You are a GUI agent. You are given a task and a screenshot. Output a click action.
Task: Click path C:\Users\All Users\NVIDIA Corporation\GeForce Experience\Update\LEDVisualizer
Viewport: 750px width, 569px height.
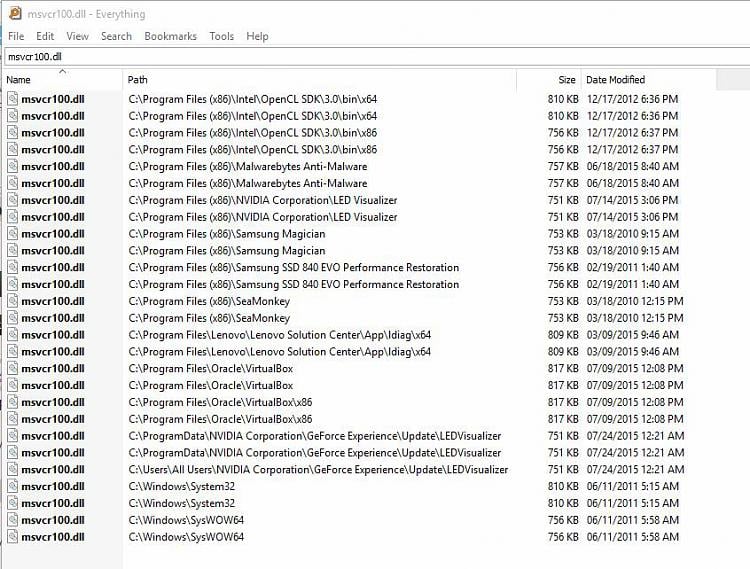(x=318, y=470)
